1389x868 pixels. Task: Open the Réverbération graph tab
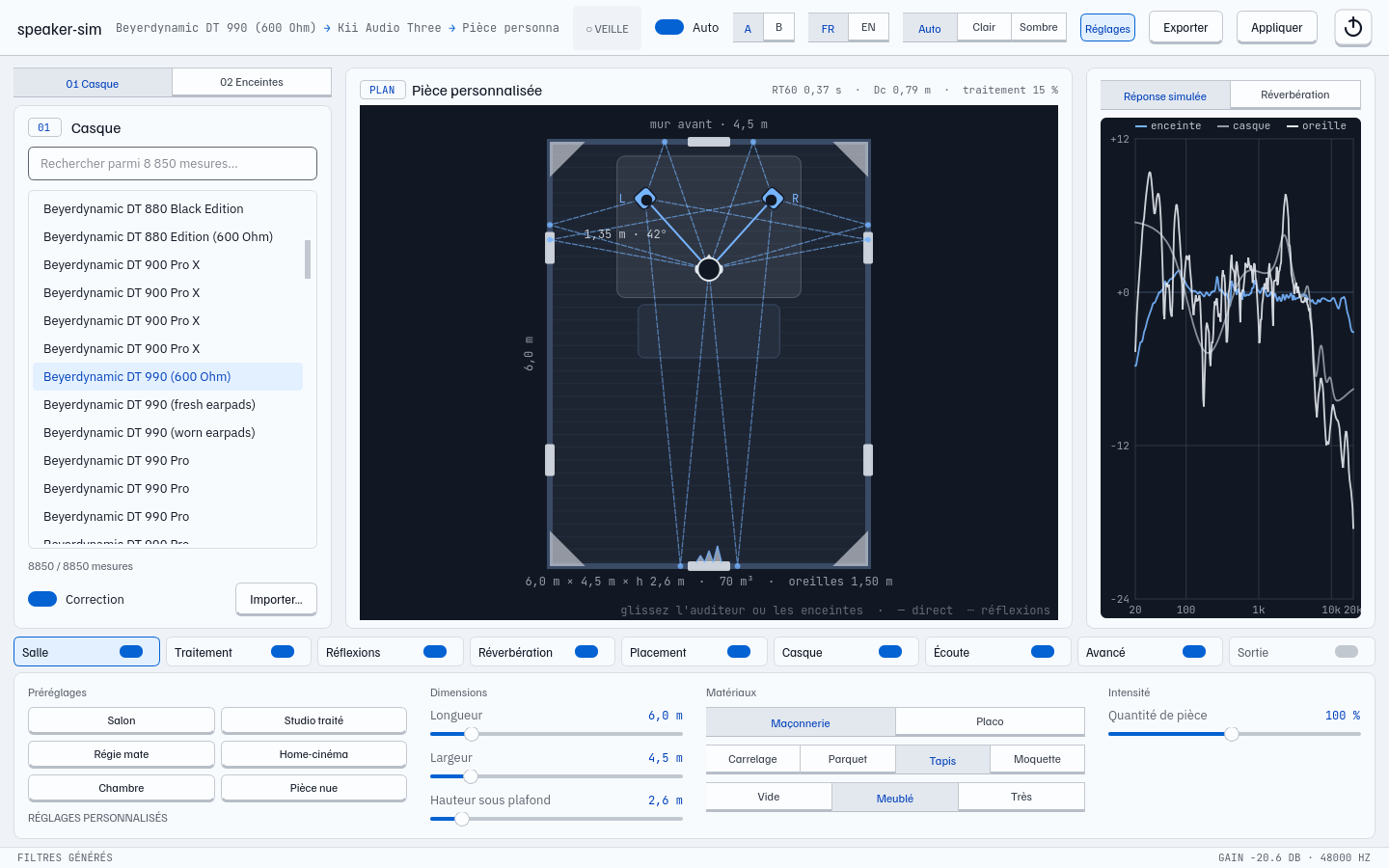1295,95
